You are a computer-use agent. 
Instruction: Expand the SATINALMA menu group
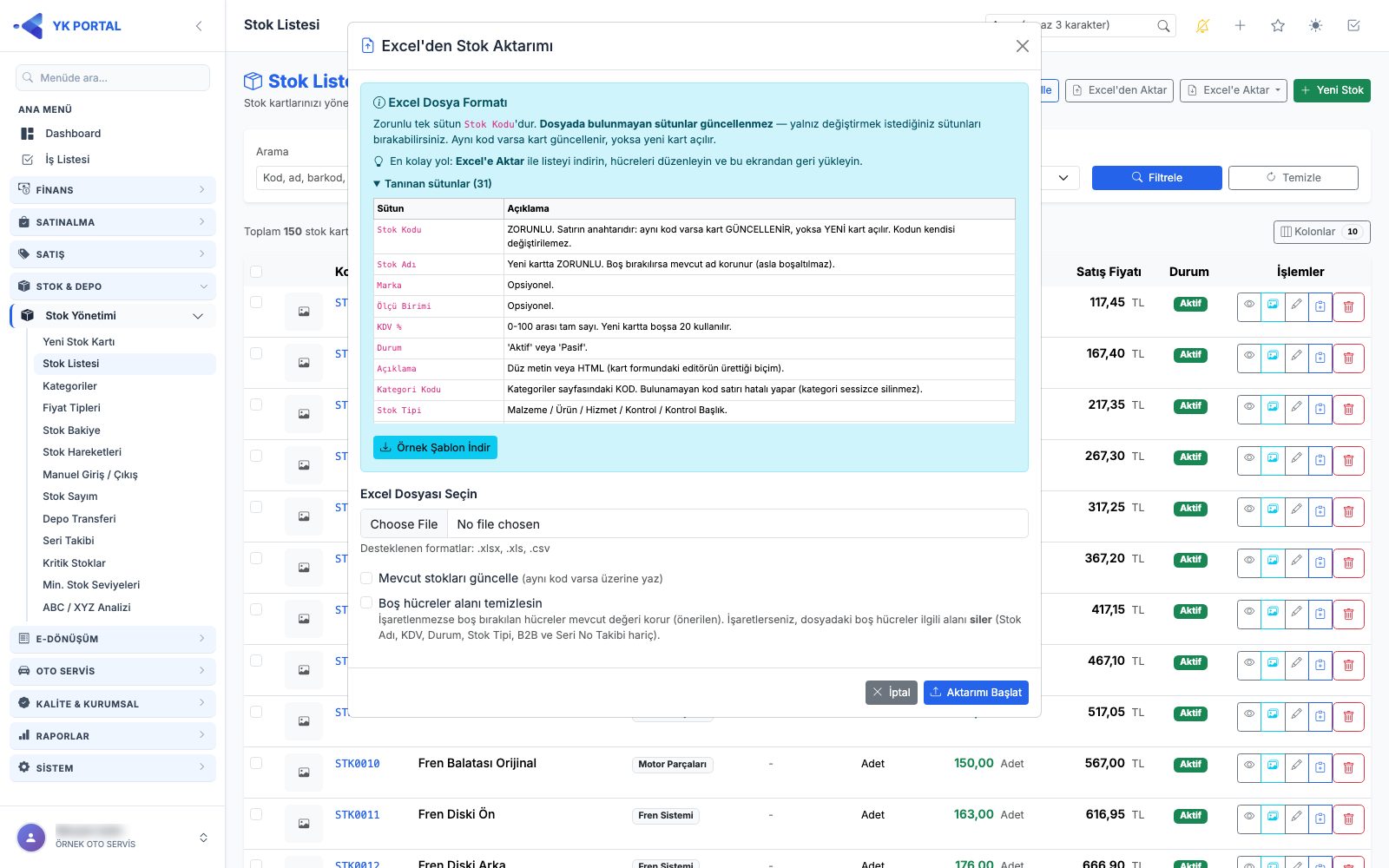[113, 221]
